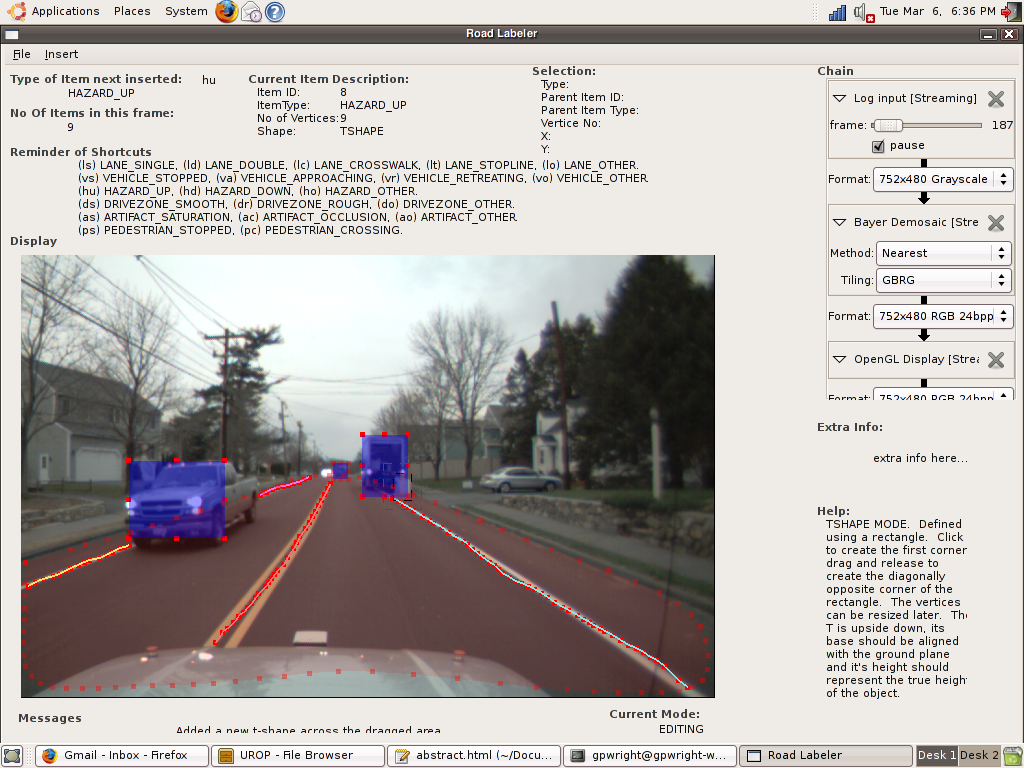The image size is (1024, 768).
Task: Open the 752x480 Grayscale format dropdown
Action: pyautogui.click(x=943, y=179)
